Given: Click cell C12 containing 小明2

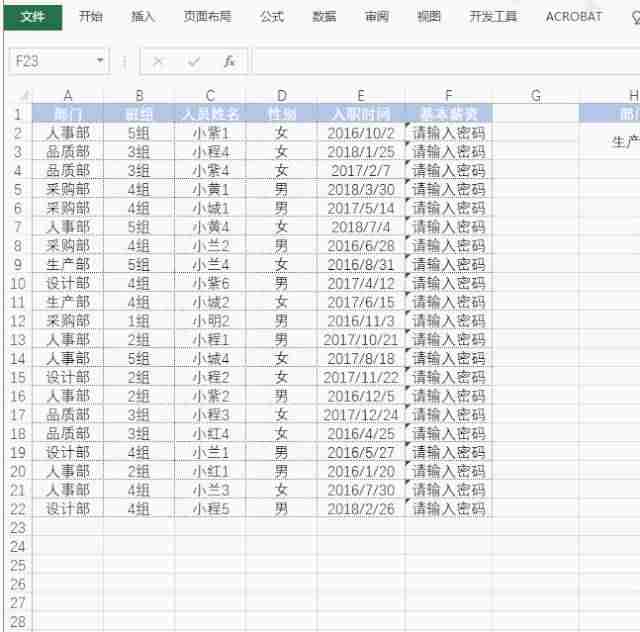Looking at the screenshot, I should [210, 321].
